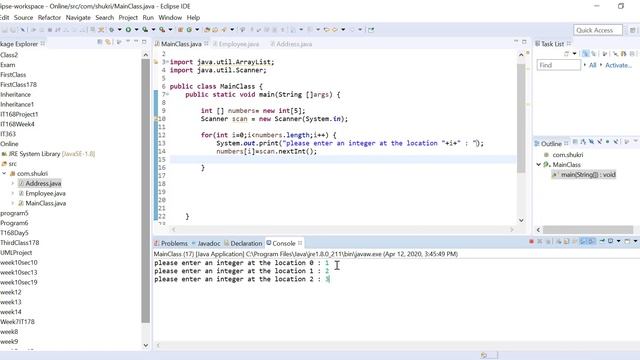Expand the Employee.java tree node
640x360 pixels.
pos(13,193)
